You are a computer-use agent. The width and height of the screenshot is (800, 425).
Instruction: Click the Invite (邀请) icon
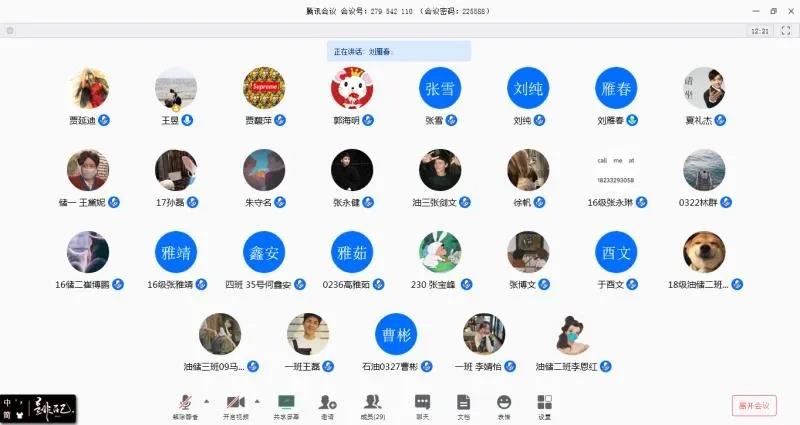(327, 404)
